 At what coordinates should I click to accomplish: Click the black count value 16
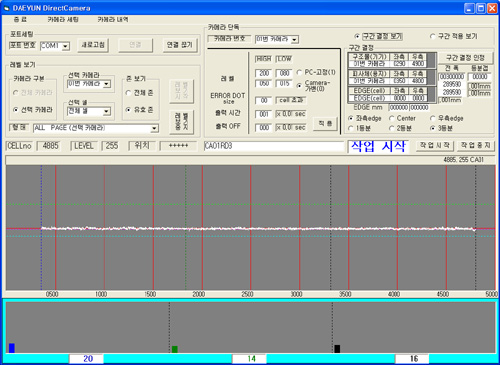(412, 359)
